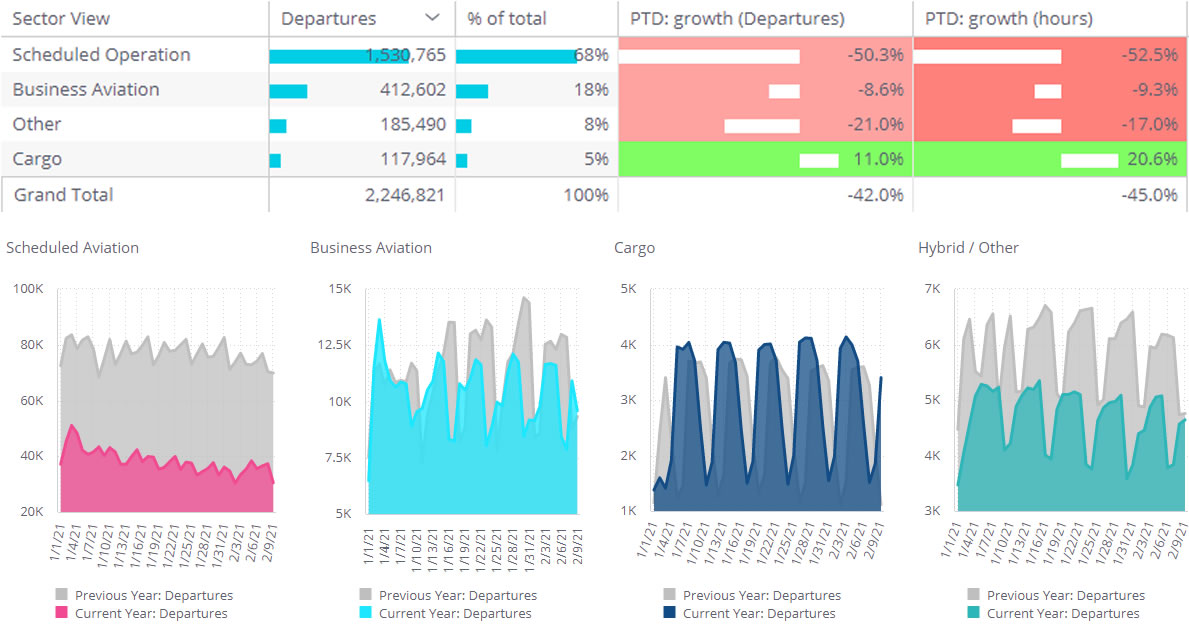Click the Hybrid / Other chart title
Viewport: 1189px width, 640px height.
968,248
